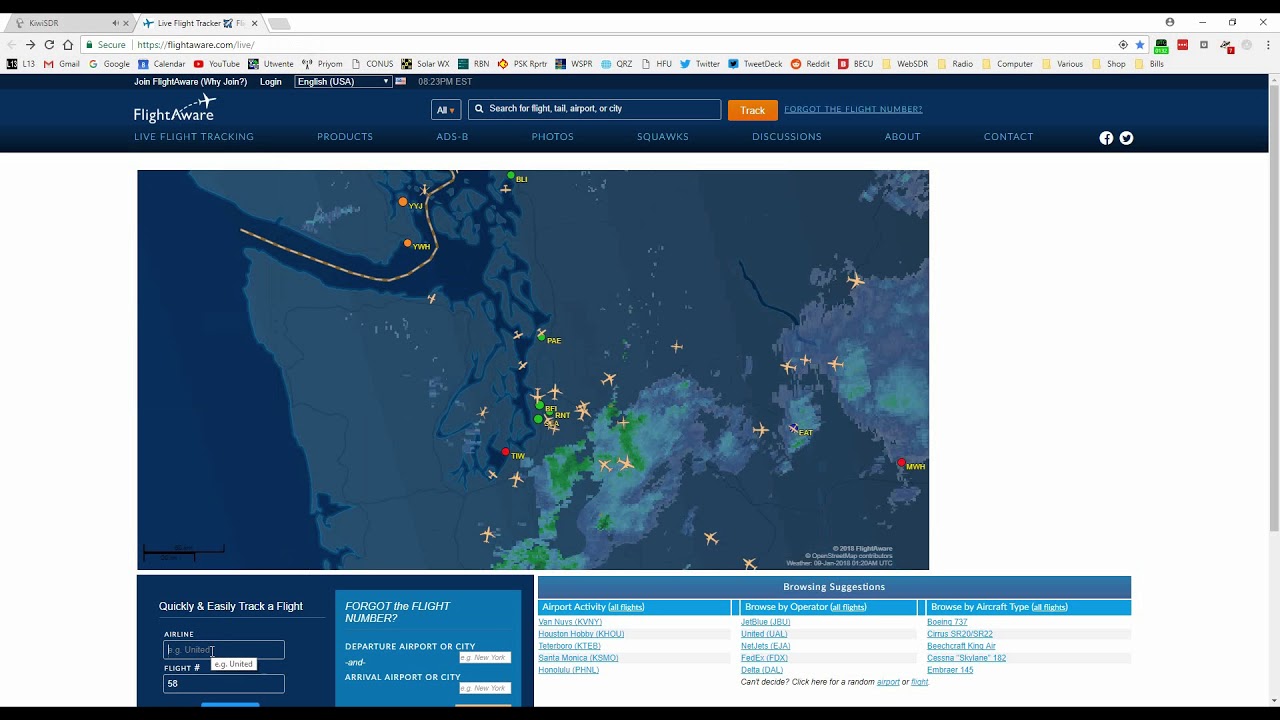Close the Live Flight Tracker tab
Screen dimensions: 1280x720
[254, 23]
